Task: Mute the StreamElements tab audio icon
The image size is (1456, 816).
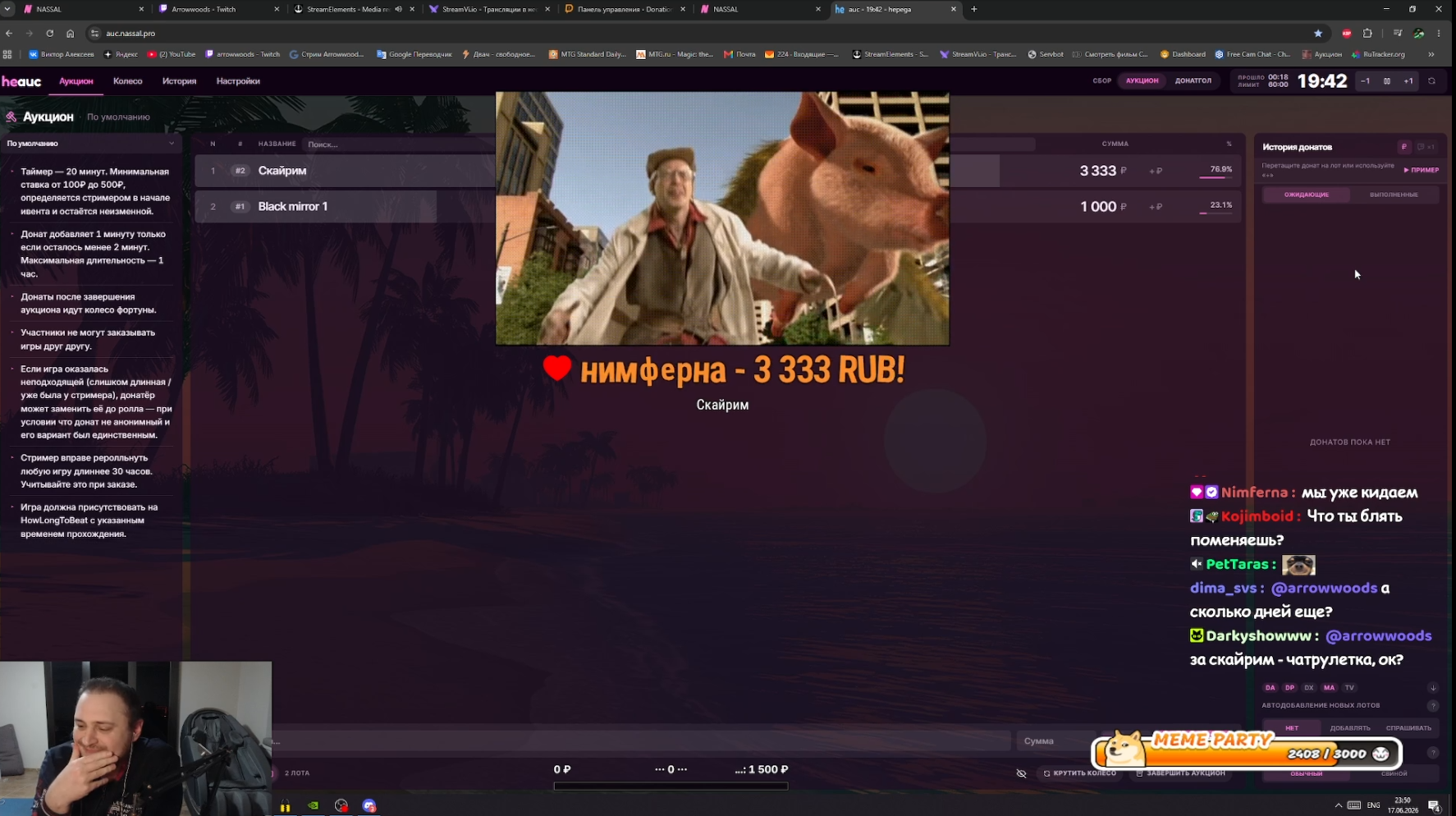Action: [x=398, y=9]
